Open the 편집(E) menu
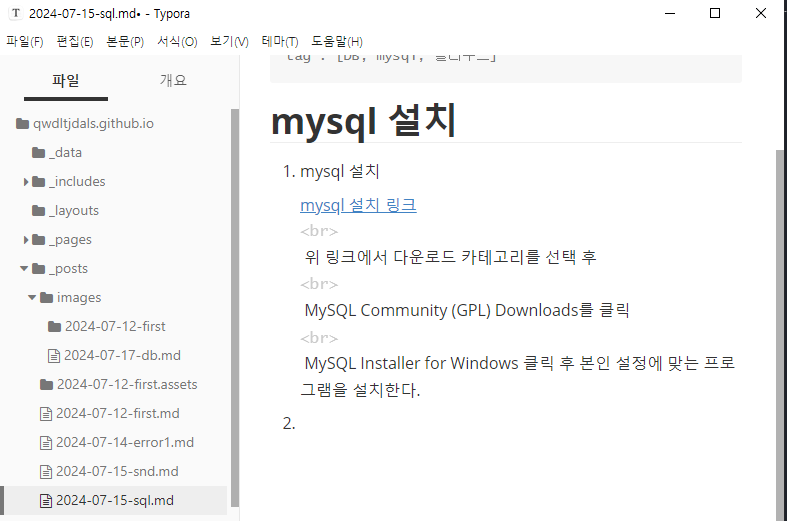 coord(75,42)
